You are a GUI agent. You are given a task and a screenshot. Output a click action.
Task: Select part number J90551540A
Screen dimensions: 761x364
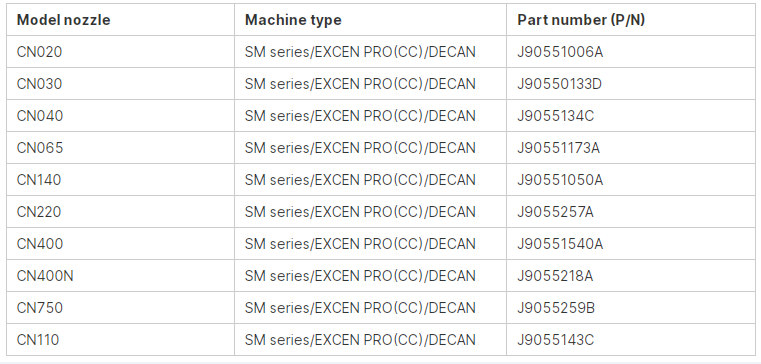tap(560, 244)
